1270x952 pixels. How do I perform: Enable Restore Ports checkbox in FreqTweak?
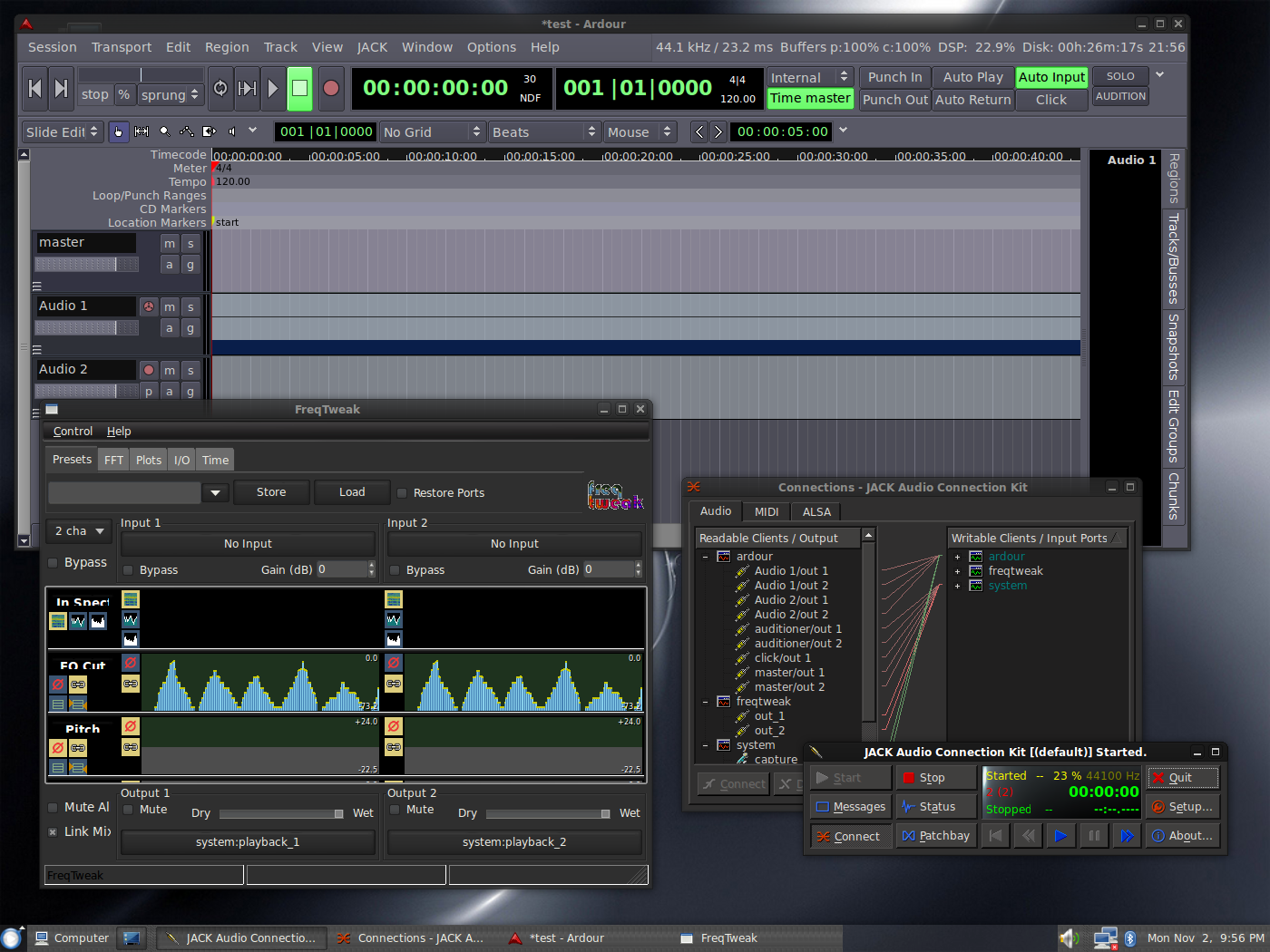402,493
